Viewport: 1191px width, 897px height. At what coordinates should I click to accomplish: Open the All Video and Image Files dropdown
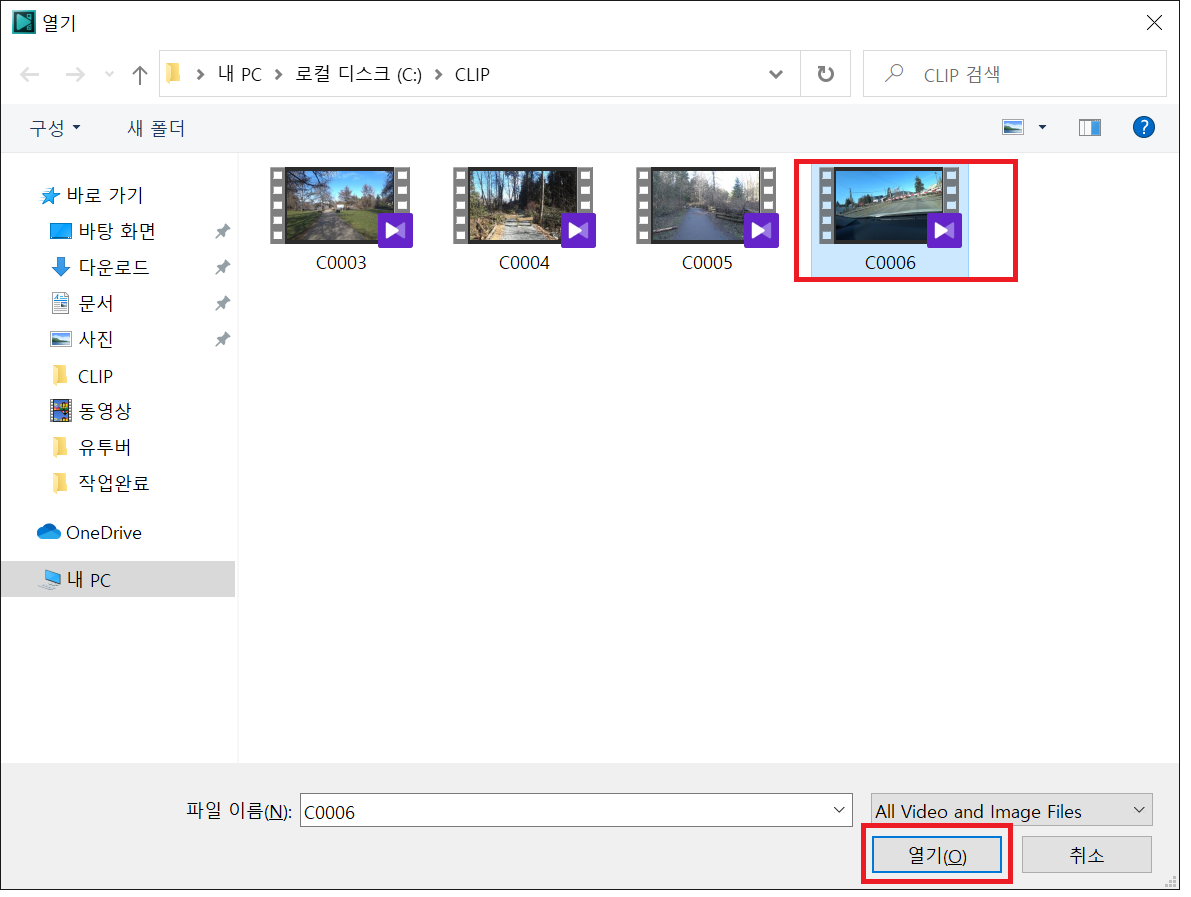pyautogui.click(x=1011, y=811)
